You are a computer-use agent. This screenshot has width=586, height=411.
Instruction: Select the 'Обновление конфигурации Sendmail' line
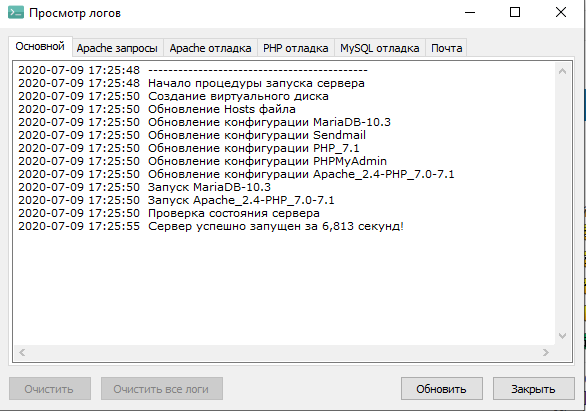click(192, 135)
